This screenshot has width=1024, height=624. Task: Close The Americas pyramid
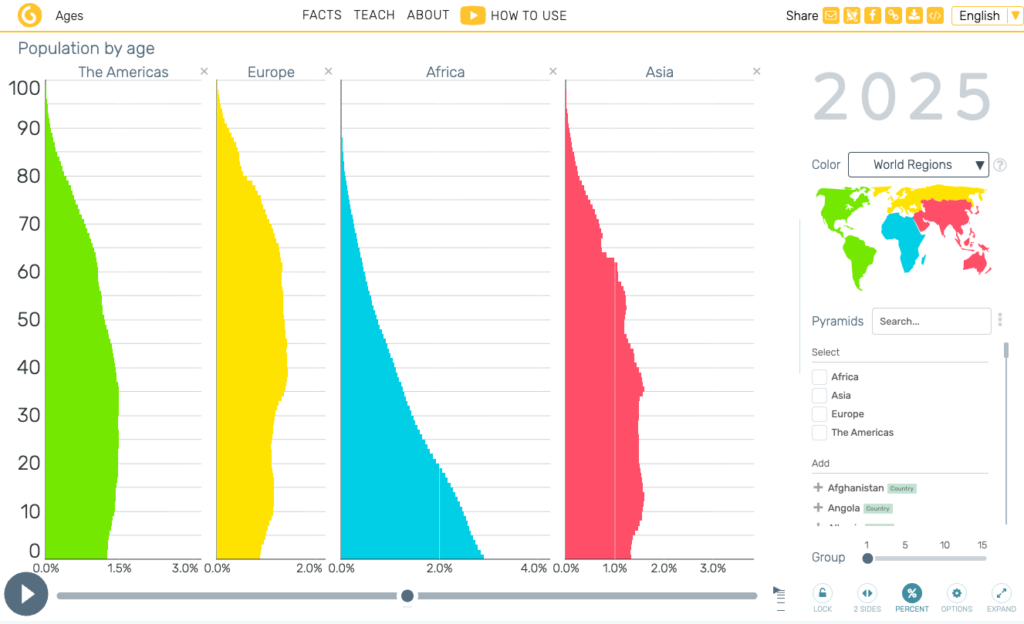click(x=204, y=71)
